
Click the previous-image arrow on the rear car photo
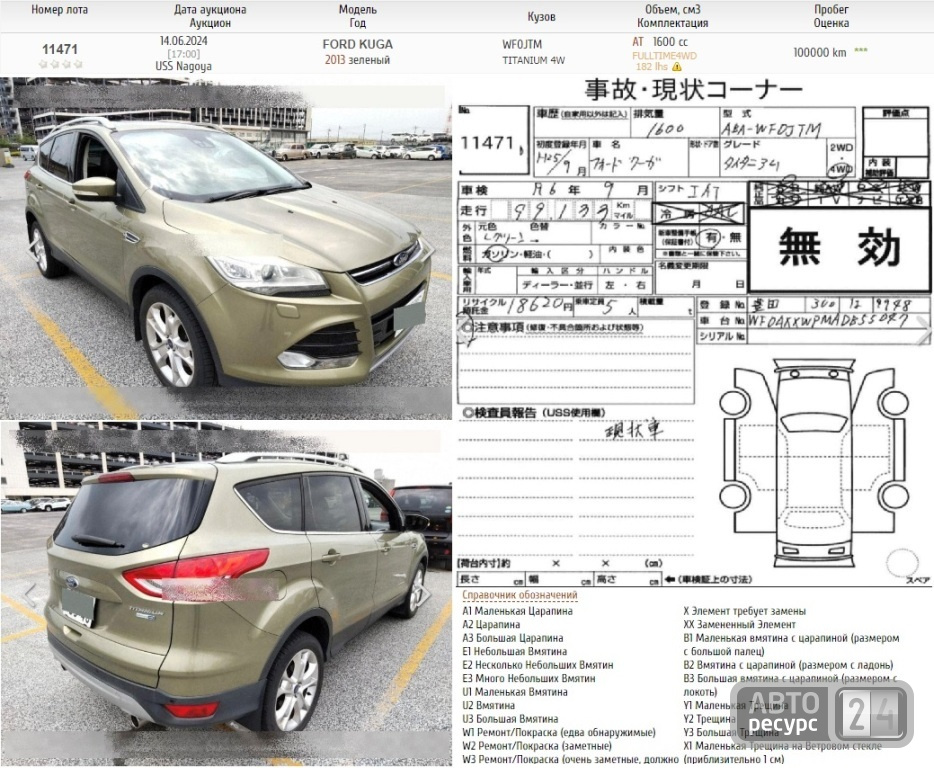30,593
